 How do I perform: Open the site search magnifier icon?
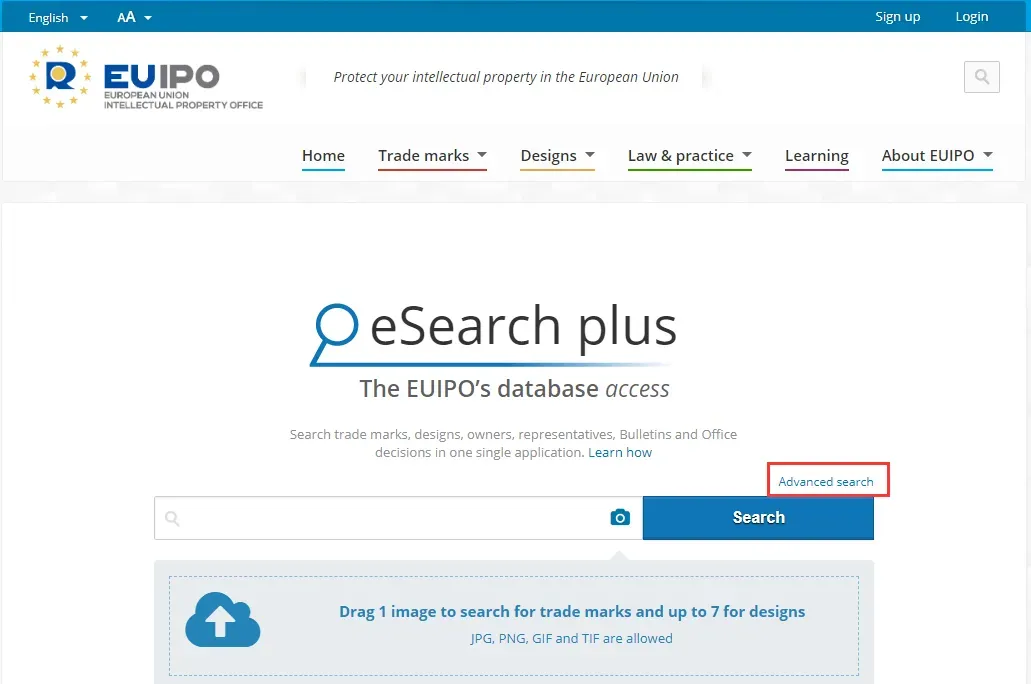tap(982, 77)
